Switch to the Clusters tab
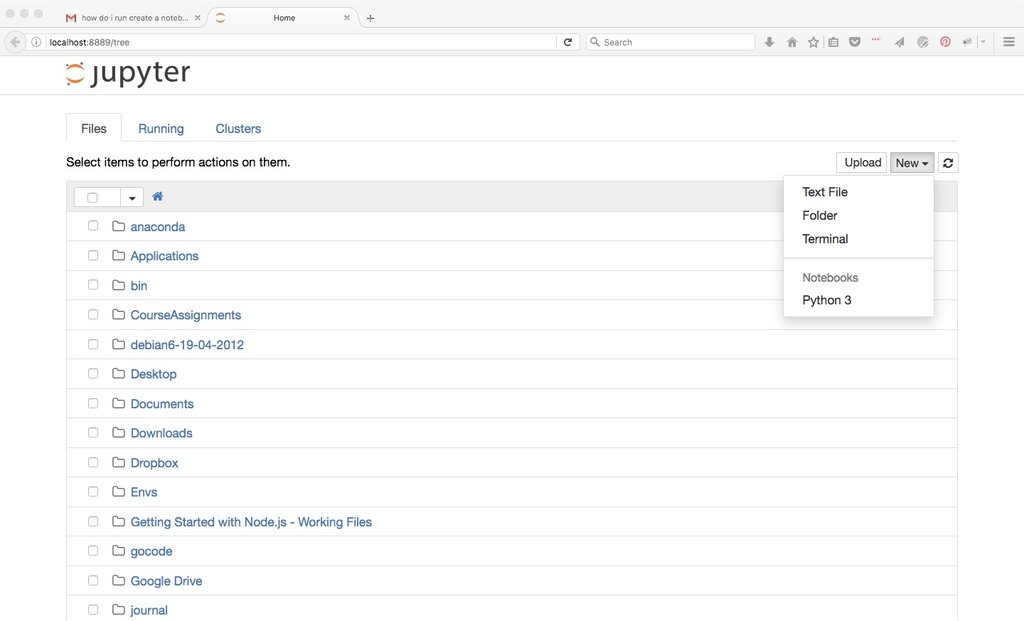1024x621 pixels. click(238, 129)
